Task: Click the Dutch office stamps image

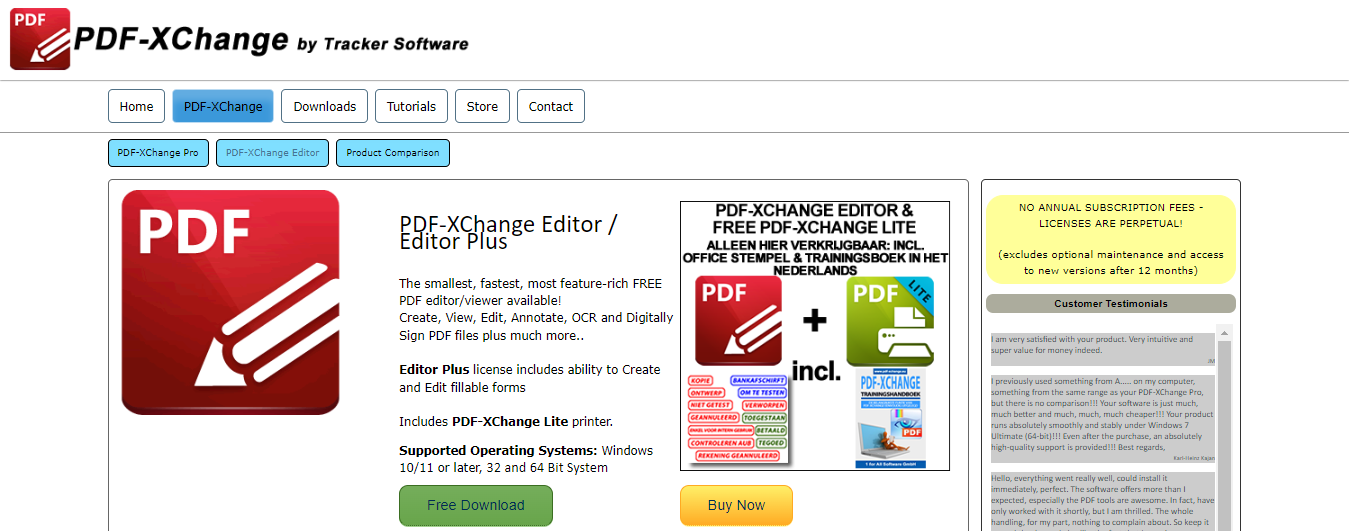Action: (x=738, y=418)
